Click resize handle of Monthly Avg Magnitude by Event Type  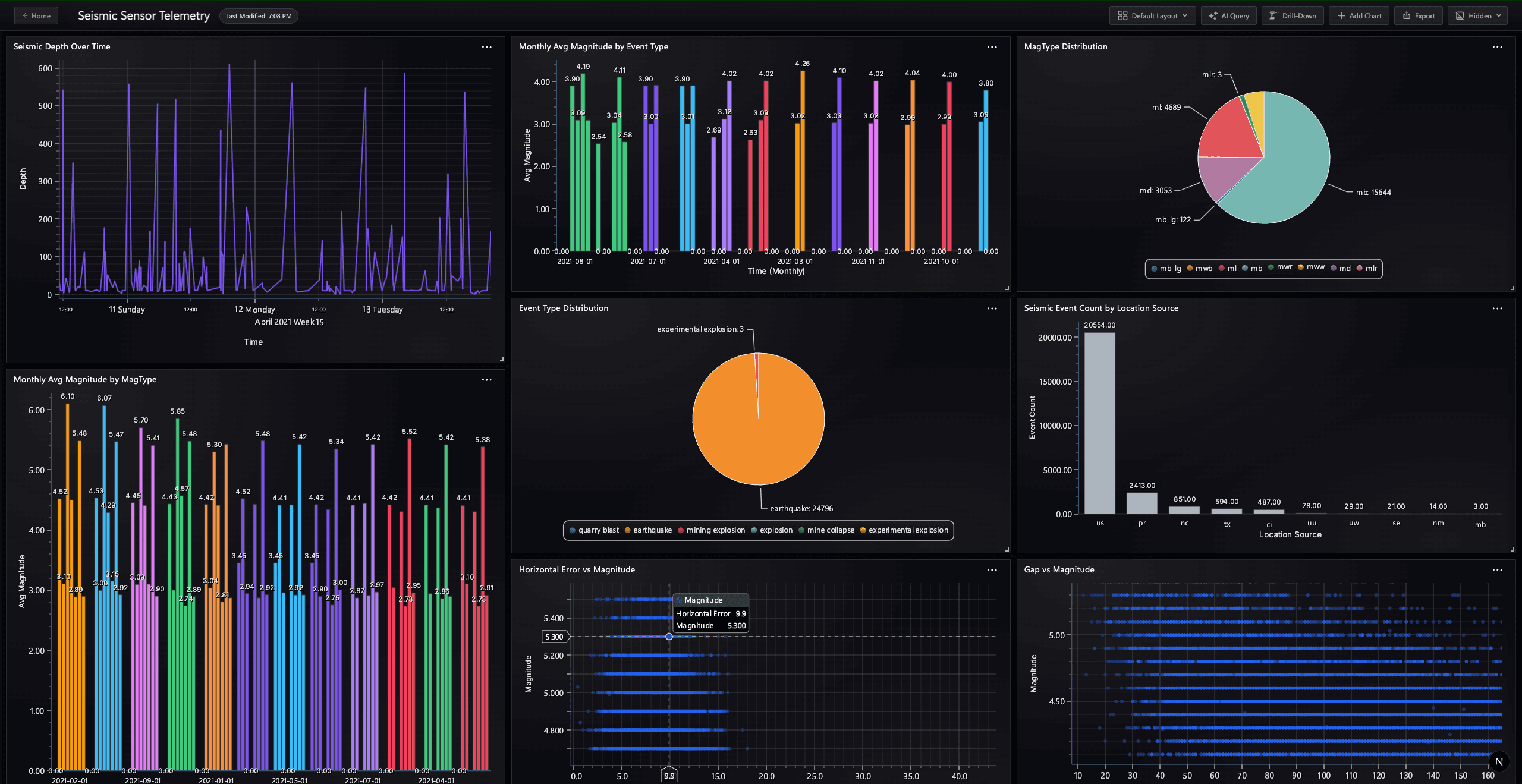pyautogui.click(x=1007, y=288)
